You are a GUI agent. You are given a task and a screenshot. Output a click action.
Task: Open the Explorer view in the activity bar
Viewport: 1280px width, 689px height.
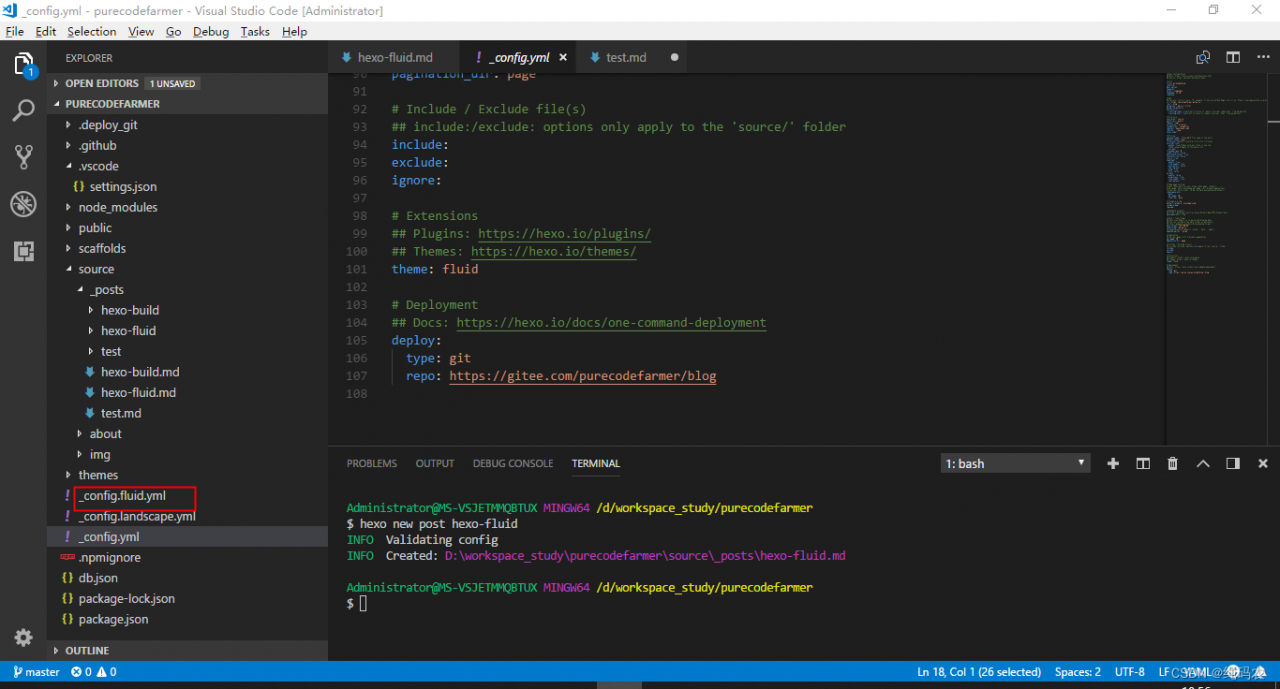pyautogui.click(x=23, y=64)
